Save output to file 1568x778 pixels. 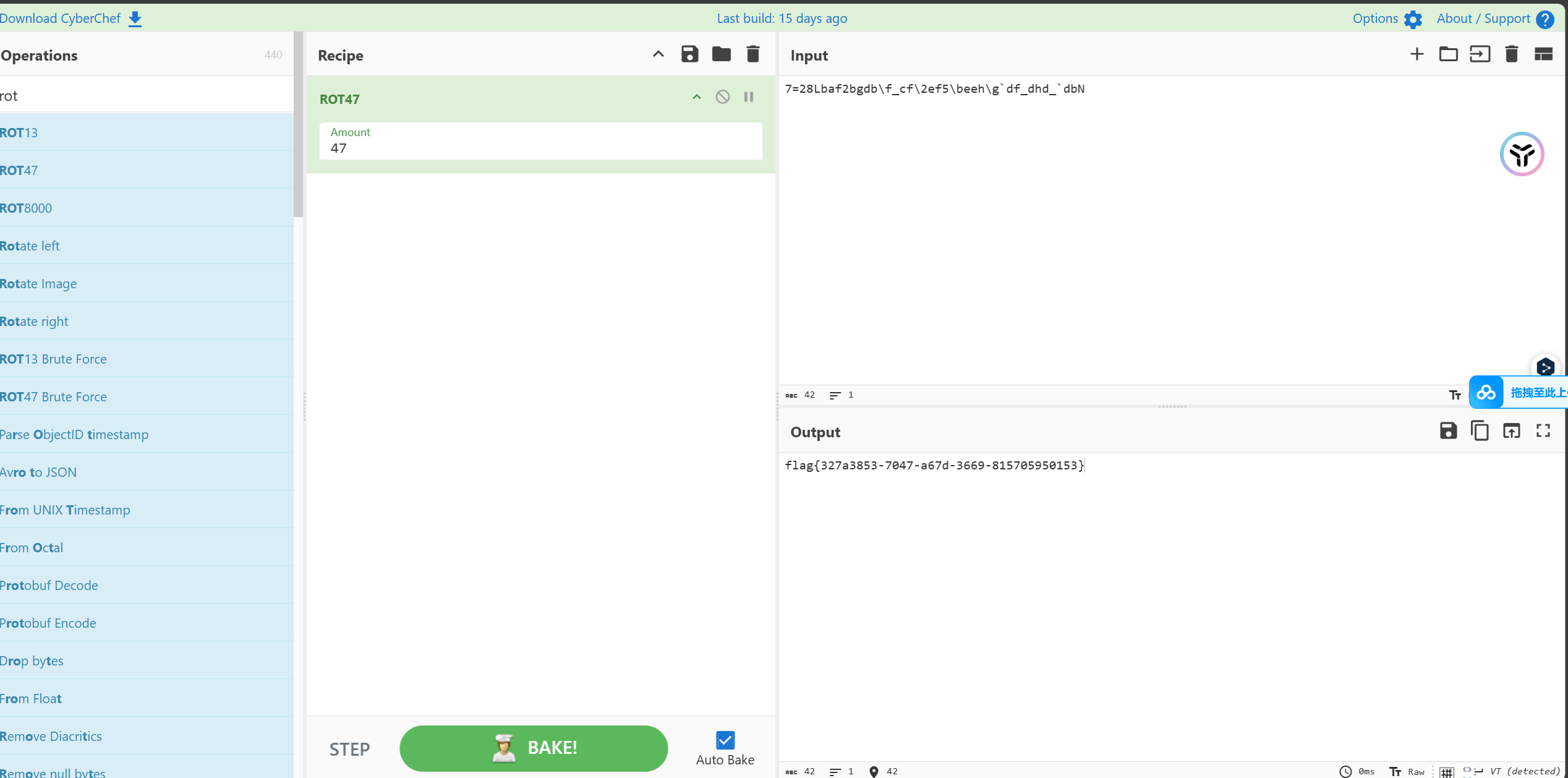(x=1448, y=431)
